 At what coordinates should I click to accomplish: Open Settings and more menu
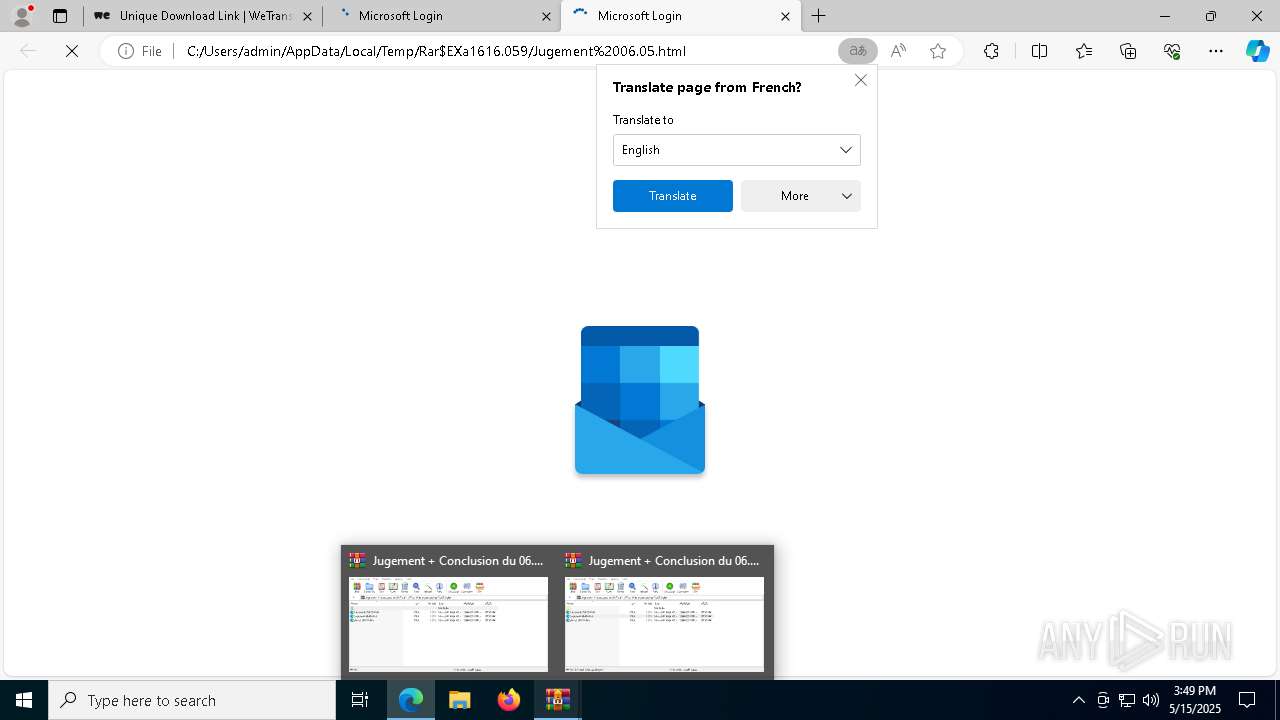pos(1216,51)
